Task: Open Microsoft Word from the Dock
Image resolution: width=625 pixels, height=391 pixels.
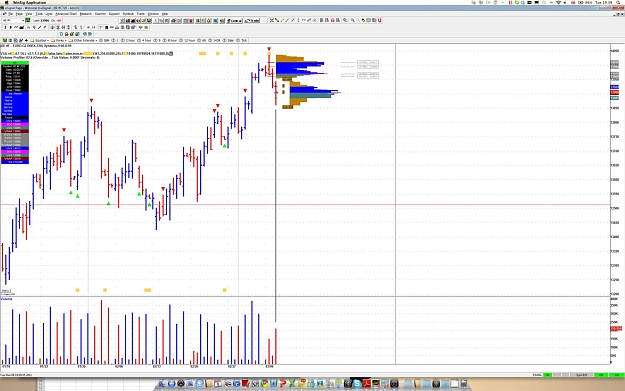Action: (x=273, y=384)
